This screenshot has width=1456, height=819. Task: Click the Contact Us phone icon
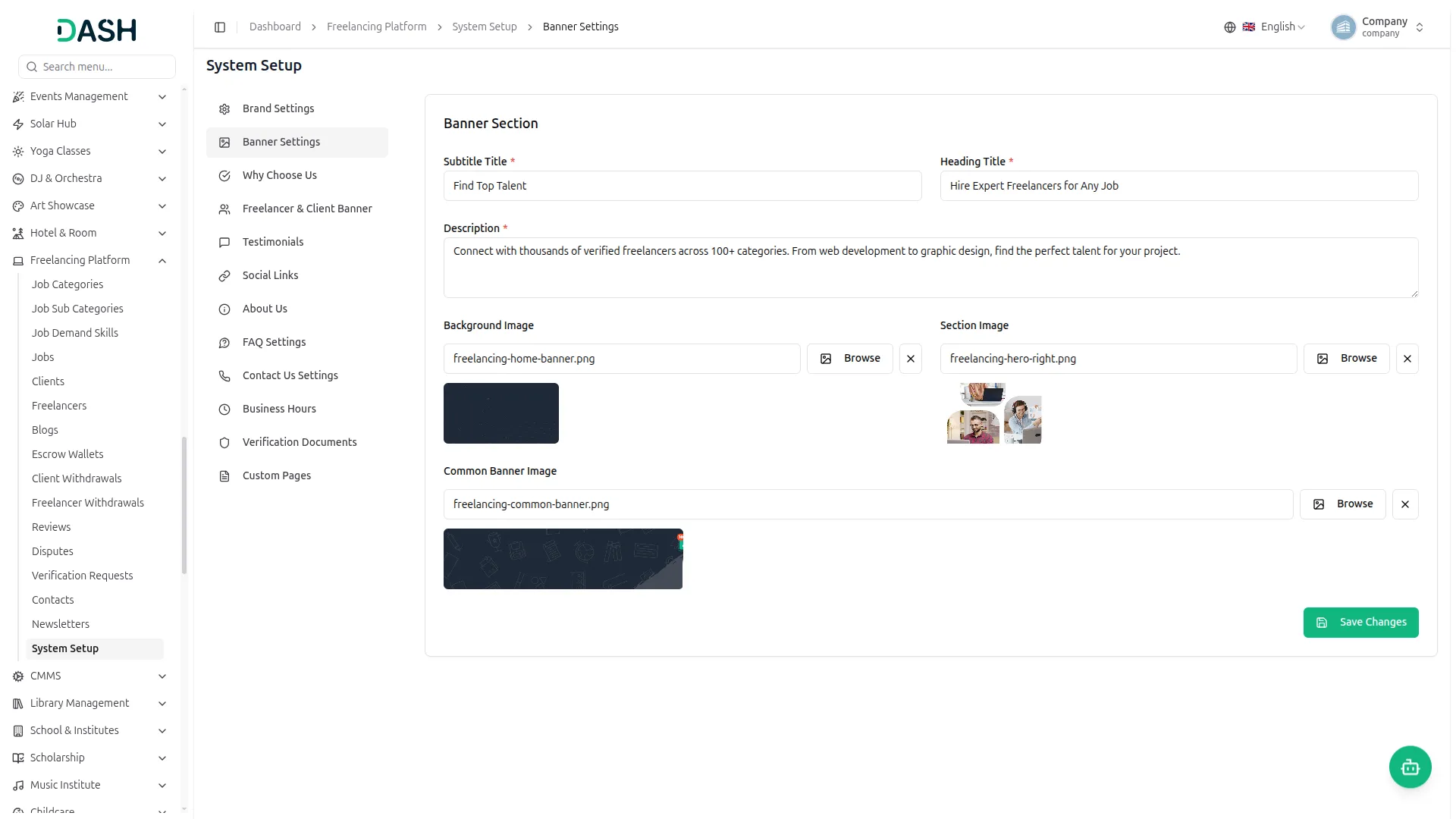point(224,376)
